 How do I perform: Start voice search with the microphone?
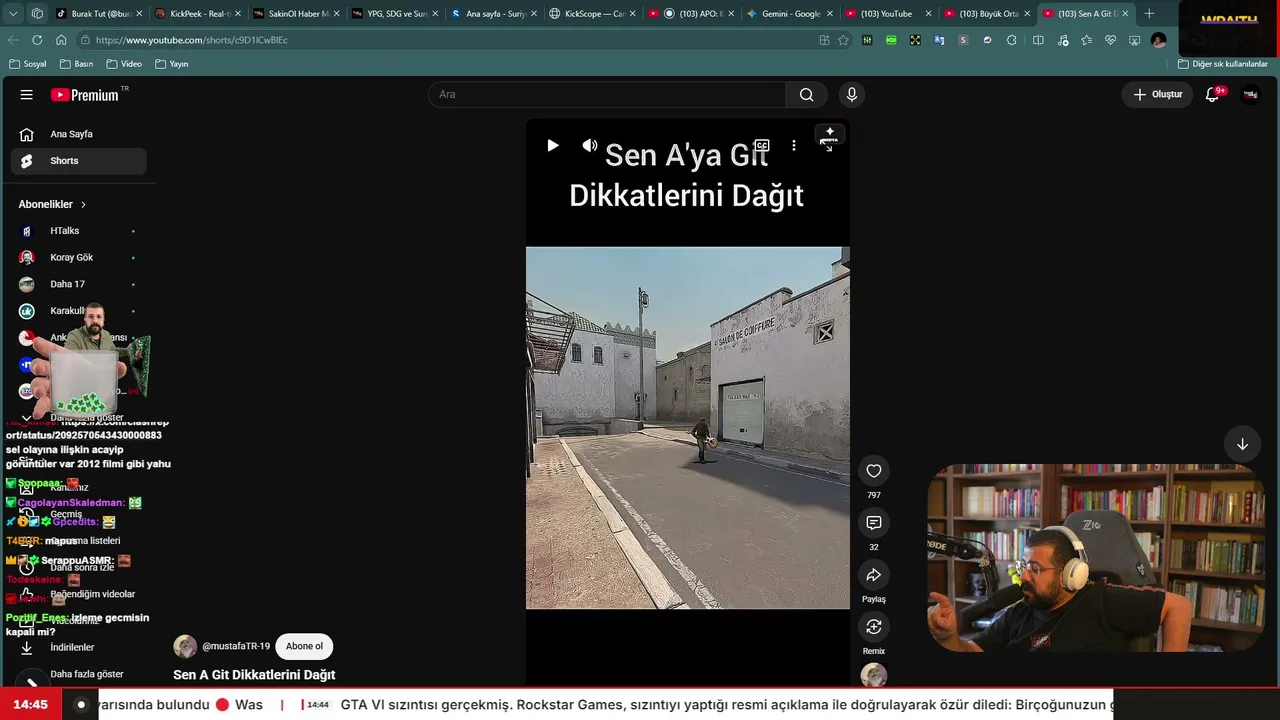(x=852, y=95)
